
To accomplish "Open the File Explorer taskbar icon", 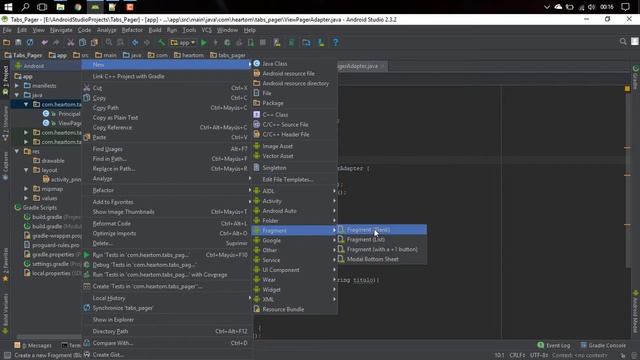I will 60,7.
